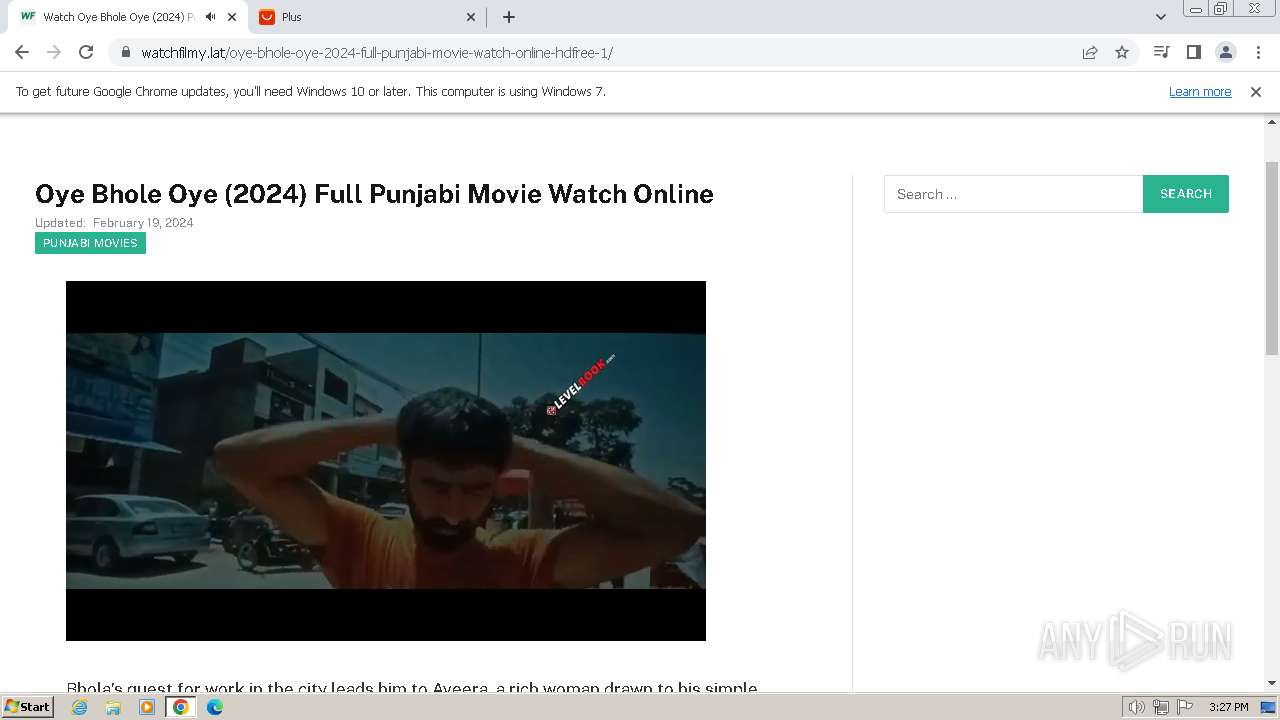
Task: Close the Plus tab
Action: click(x=471, y=17)
